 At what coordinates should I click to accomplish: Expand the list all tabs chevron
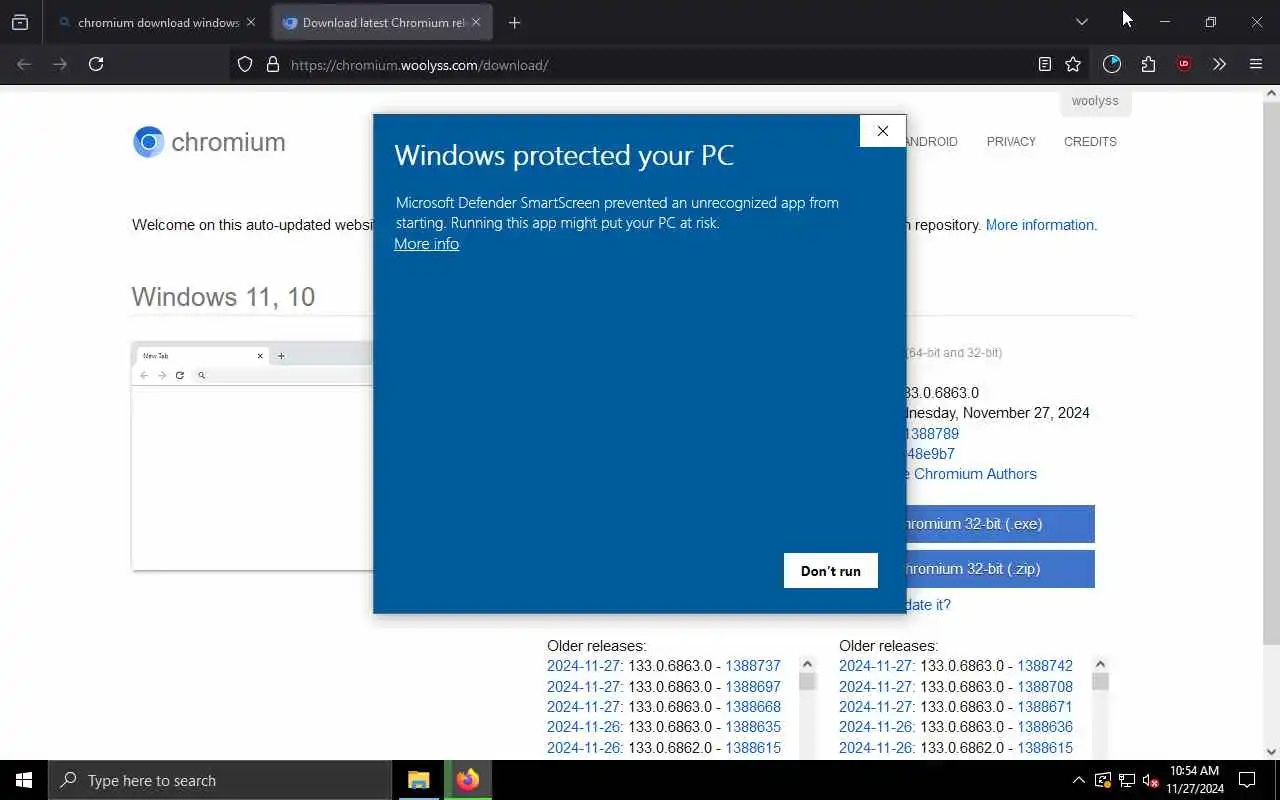point(1081,22)
